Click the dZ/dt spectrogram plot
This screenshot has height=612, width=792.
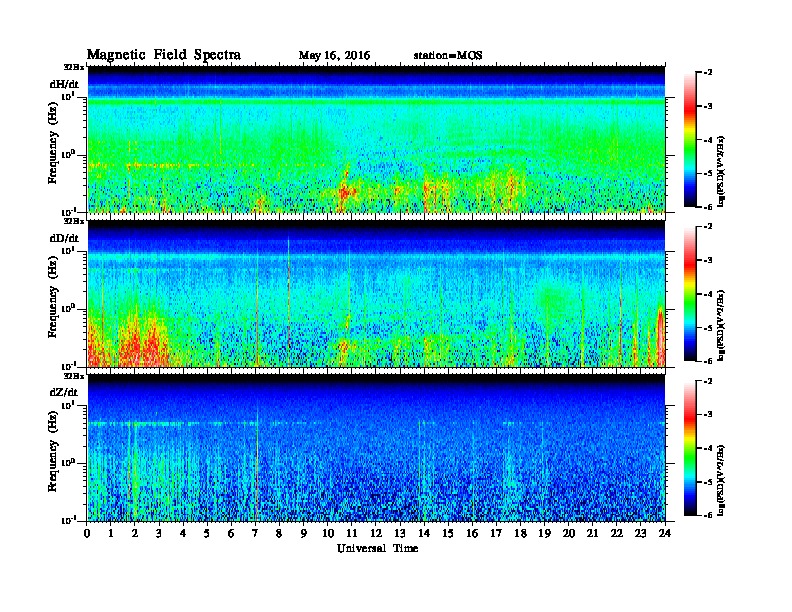[x=376, y=447]
